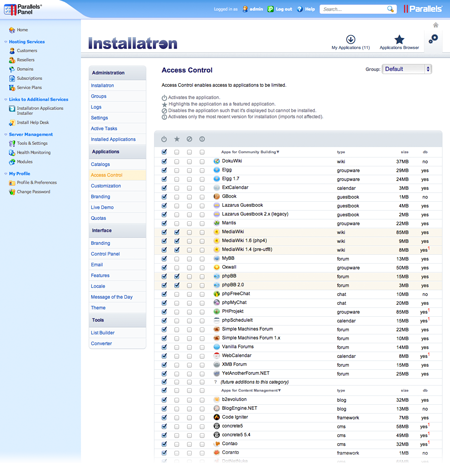Toggle featured checkbox for Elgg
The width and height of the screenshot is (450, 463).
177,170
